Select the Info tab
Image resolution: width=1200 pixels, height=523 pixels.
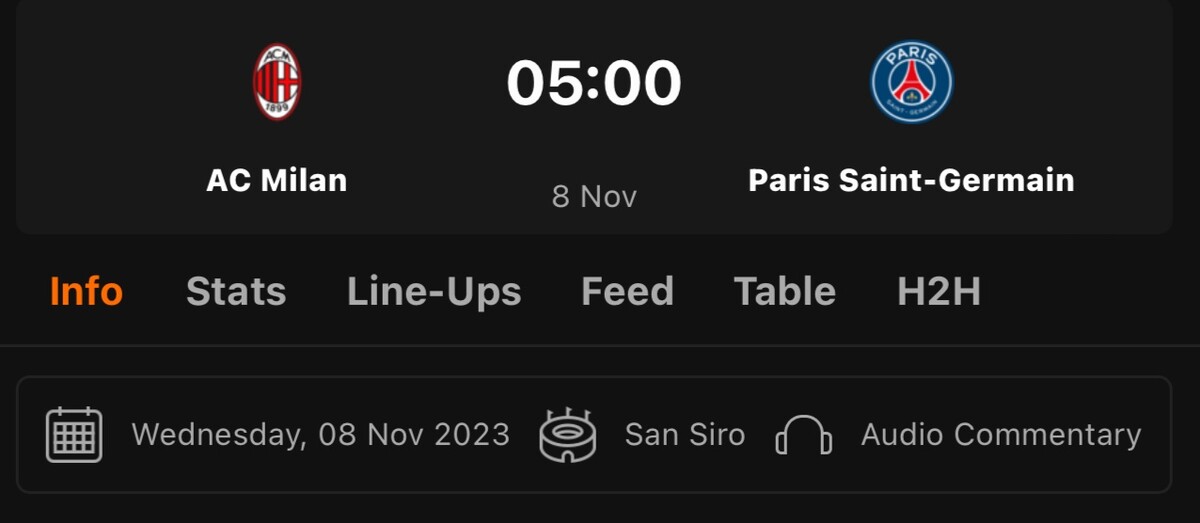(x=86, y=292)
